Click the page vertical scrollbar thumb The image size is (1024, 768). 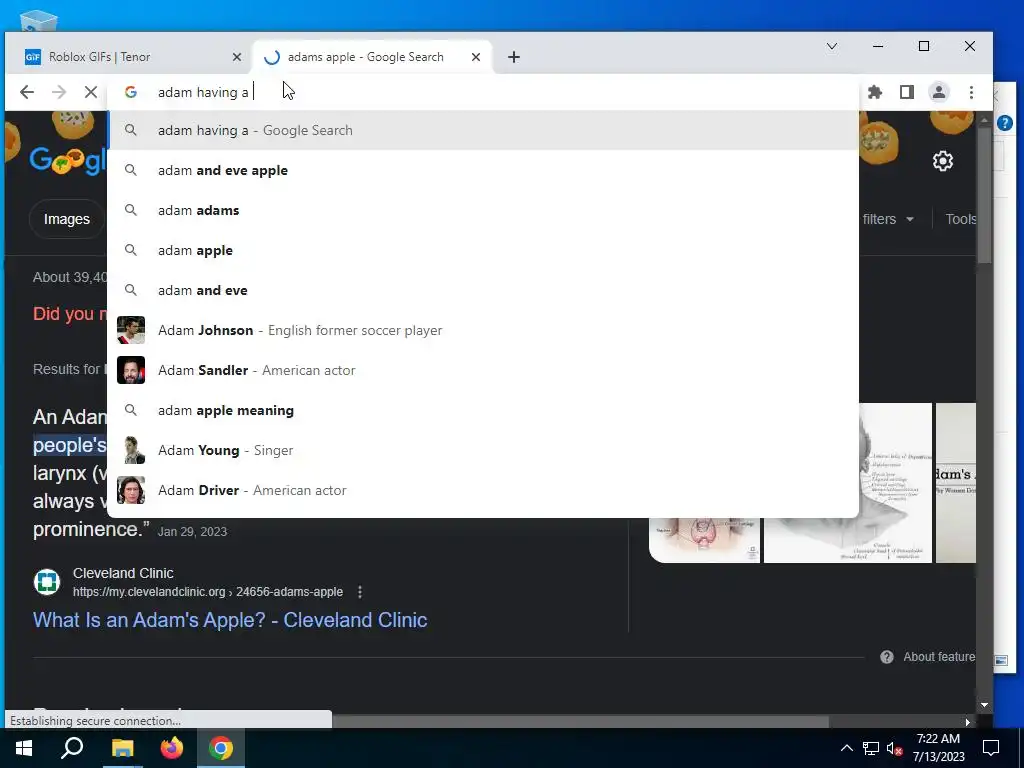pos(984,196)
